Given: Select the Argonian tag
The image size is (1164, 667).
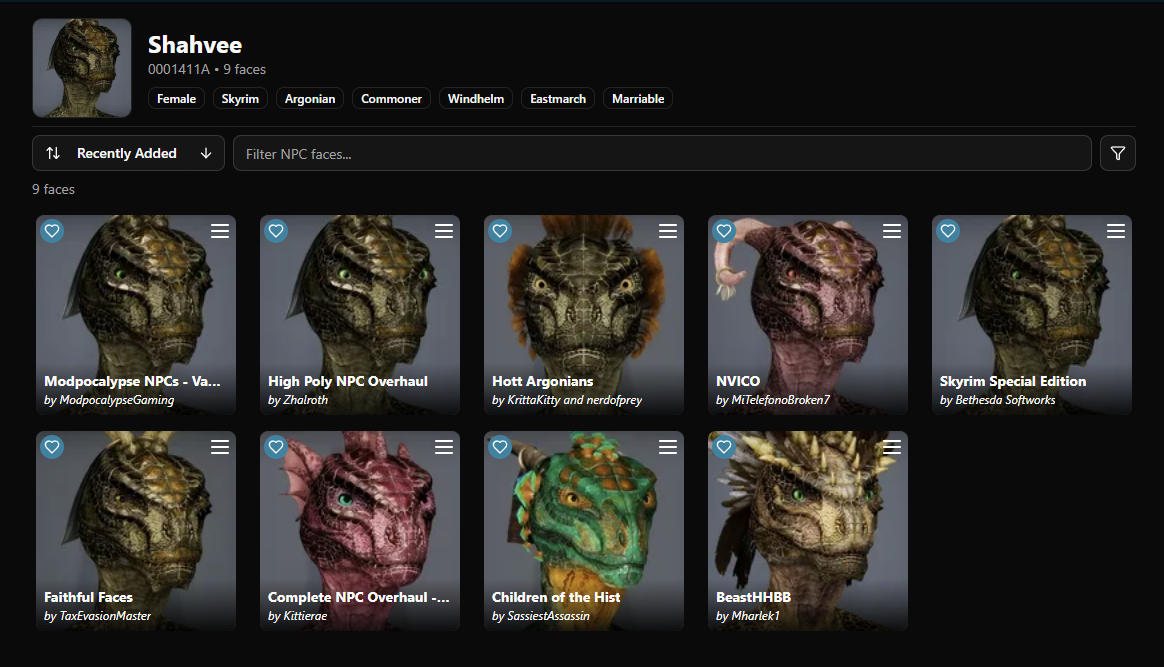Looking at the screenshot, I should coord(310,99).
